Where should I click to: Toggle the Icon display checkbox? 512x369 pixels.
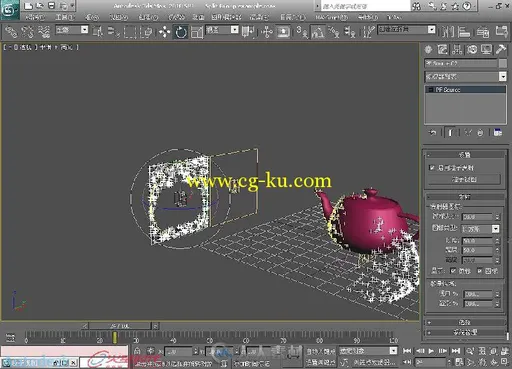[x=480, y=271]
